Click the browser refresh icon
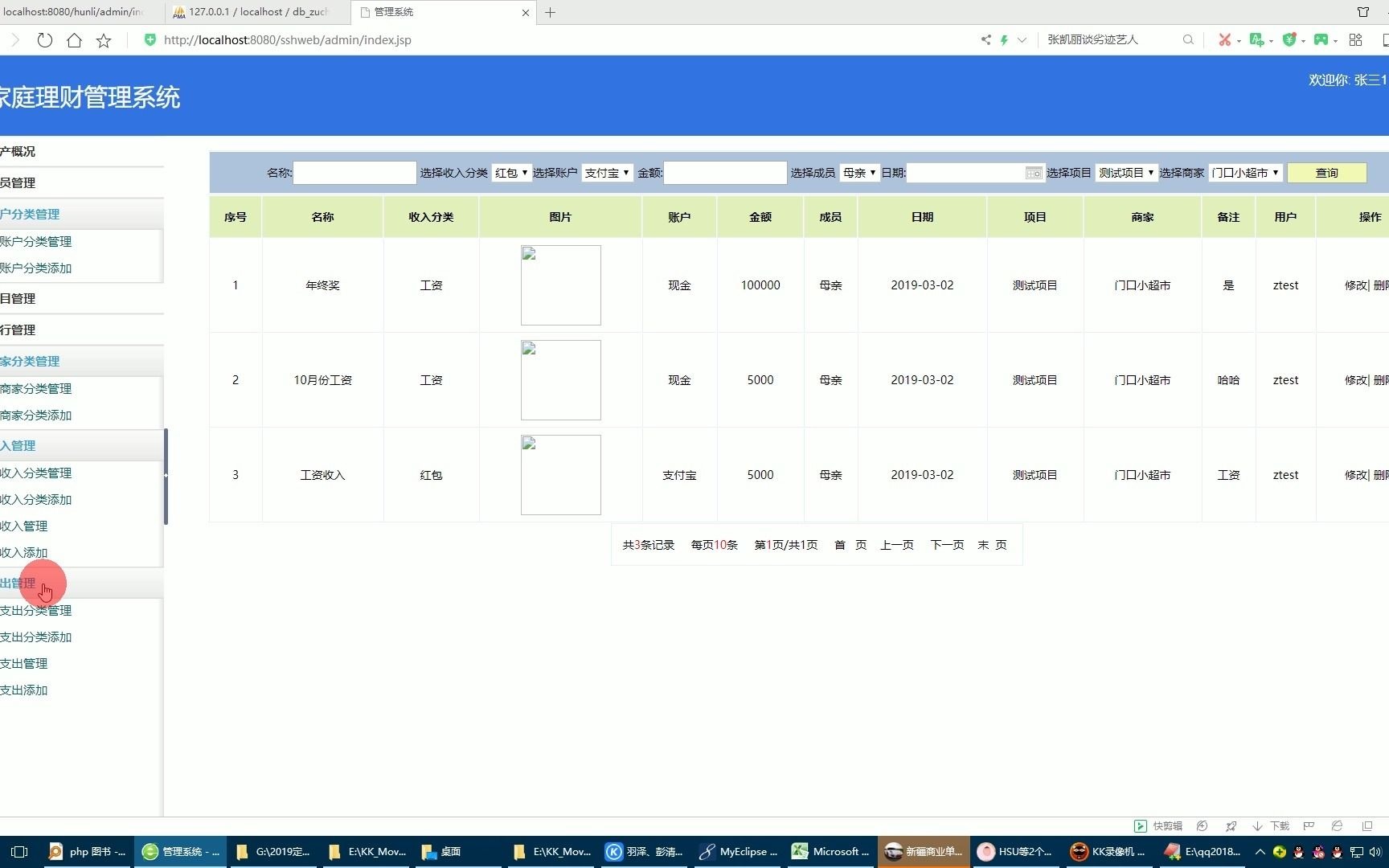This screenshot has height=868, width=1389. pyautogui.click(x=45, y=40)
